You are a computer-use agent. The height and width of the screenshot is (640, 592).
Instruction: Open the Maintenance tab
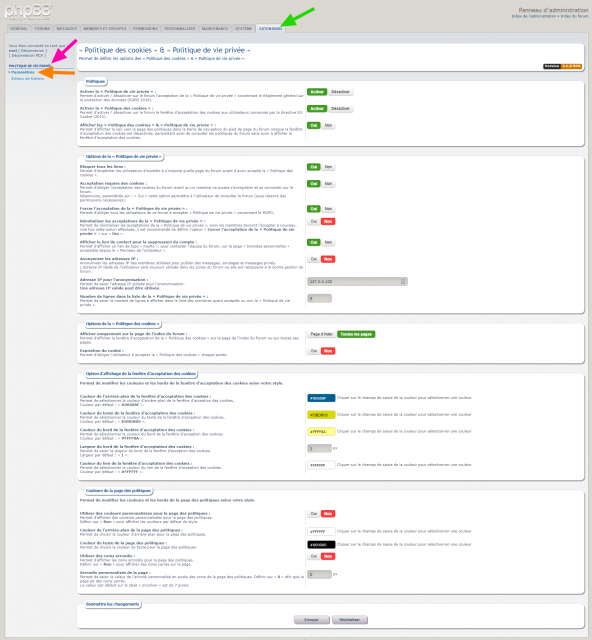pyautogui.click(x=215, y=29)
